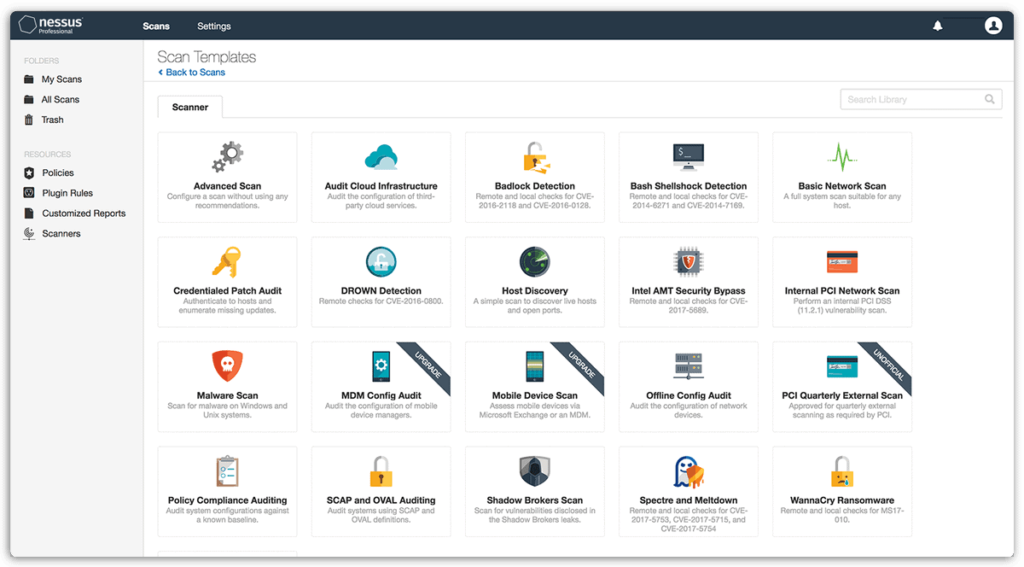This screenshot has width=1024, height=567.
Task: Click the DROWN Detection description text
Action: 381,301
